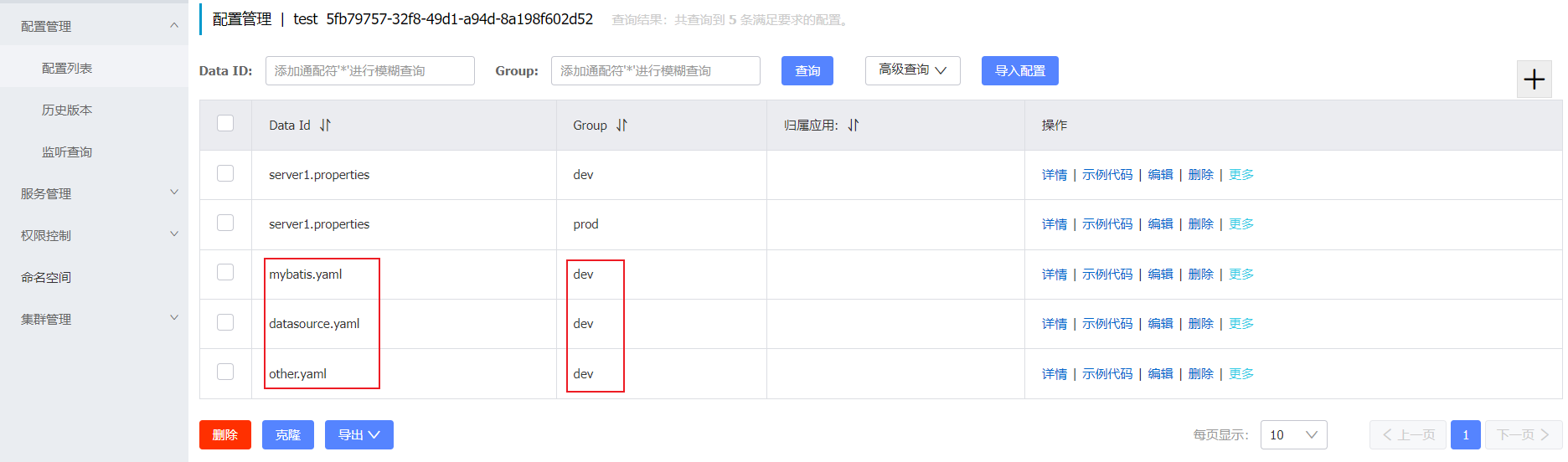Screen dimensions: 1568x462
Task: Sort by Data Id column arrows
Action: coord(325,126)
